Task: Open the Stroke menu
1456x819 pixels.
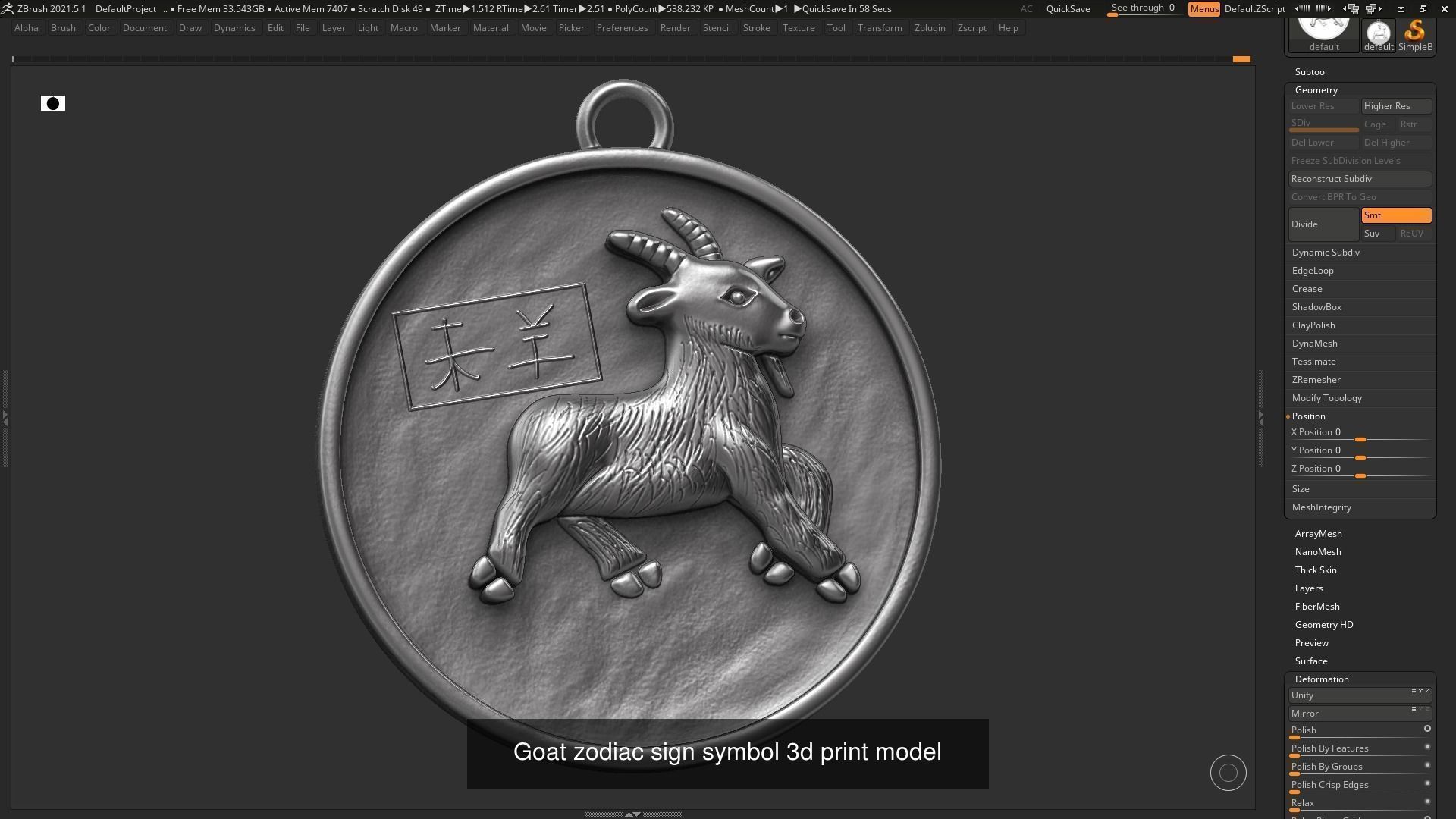Action: click(x=756, y=28)
